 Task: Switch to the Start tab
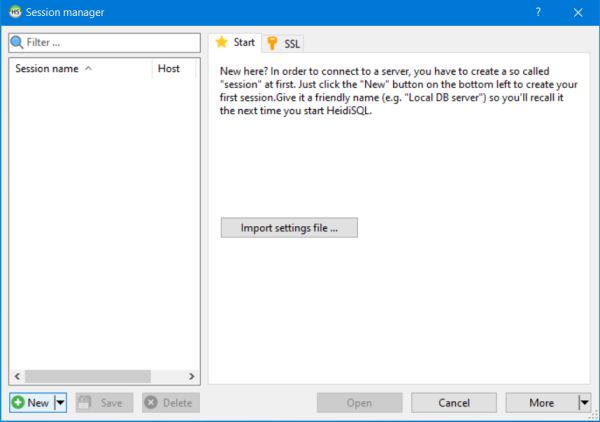point(235,42)
